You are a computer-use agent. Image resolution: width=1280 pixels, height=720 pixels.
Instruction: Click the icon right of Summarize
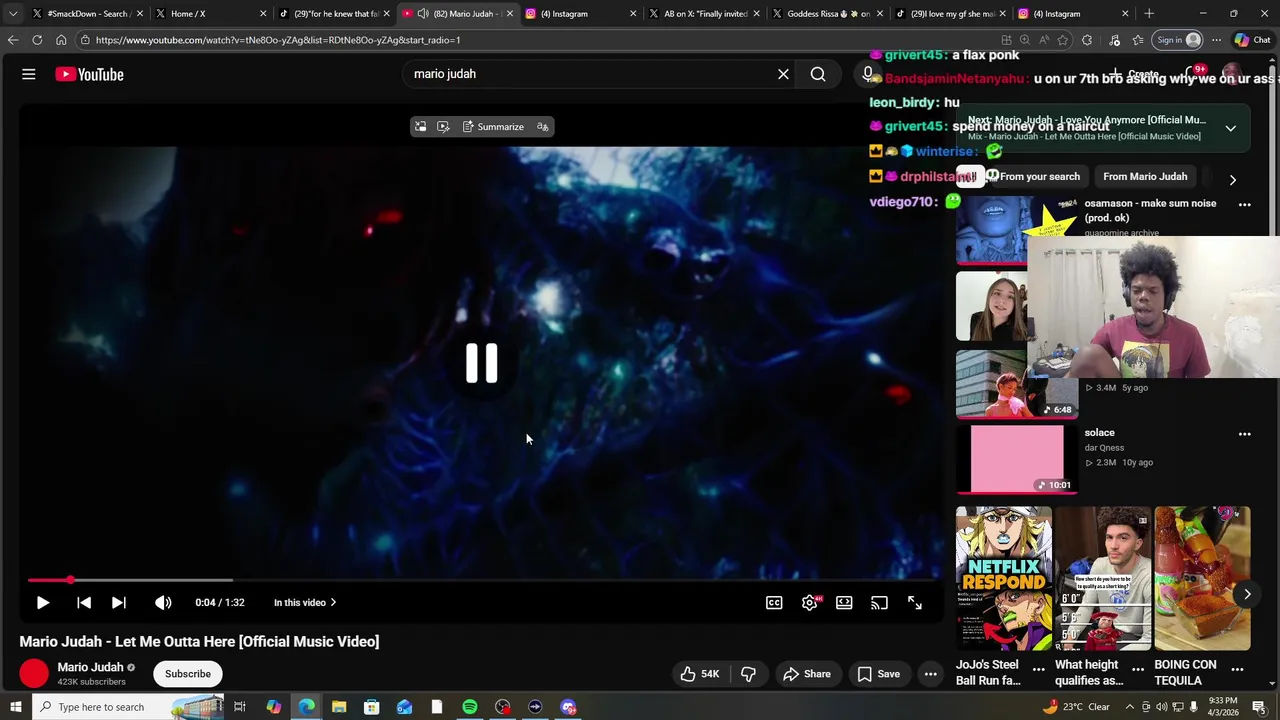543,127
